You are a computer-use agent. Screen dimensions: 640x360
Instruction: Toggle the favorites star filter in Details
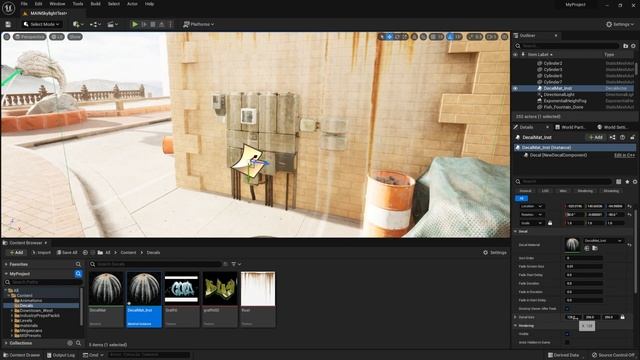[x=627, y=182]
